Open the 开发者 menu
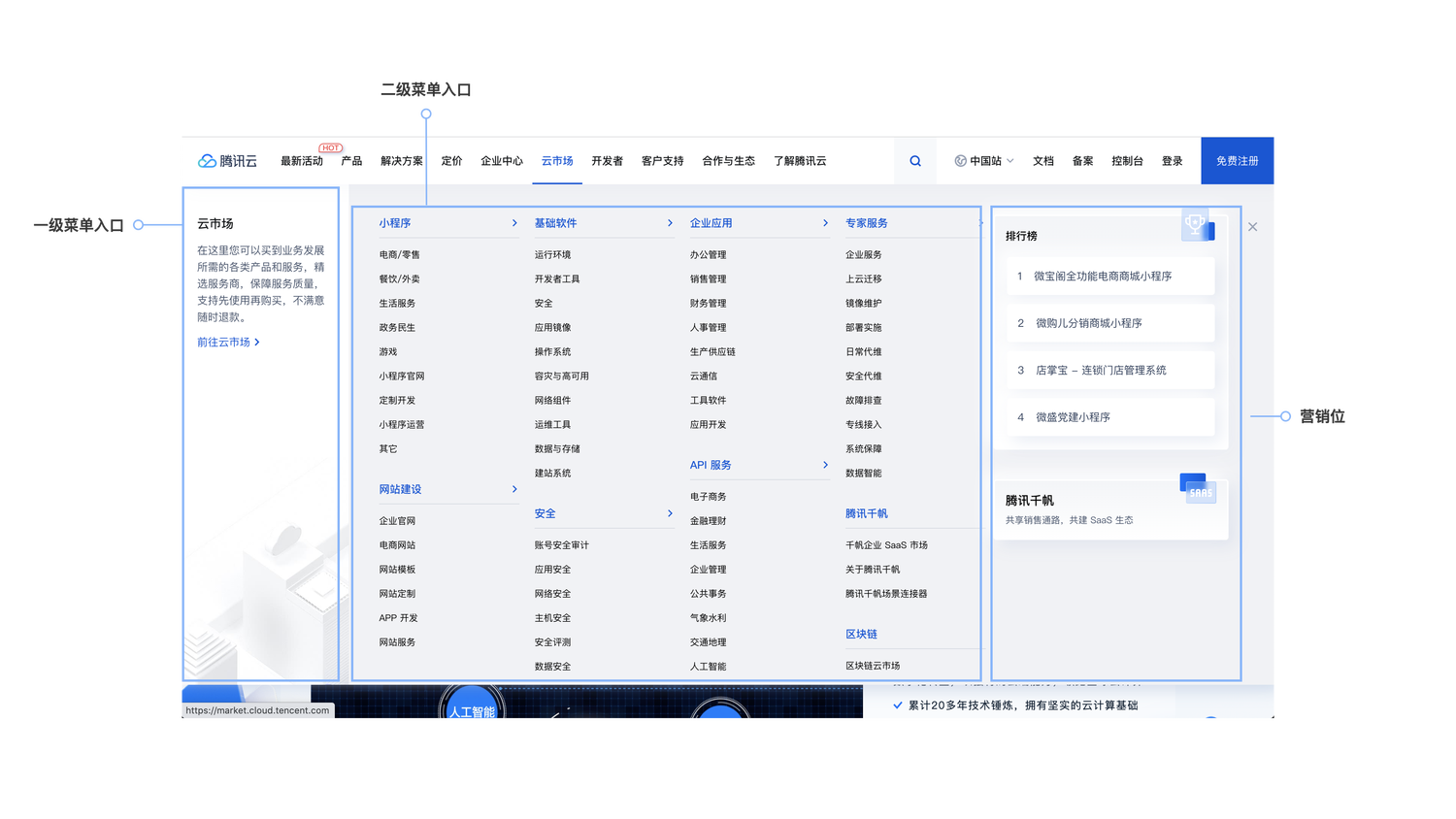The image size is (1456, 819). pos(607,161)
